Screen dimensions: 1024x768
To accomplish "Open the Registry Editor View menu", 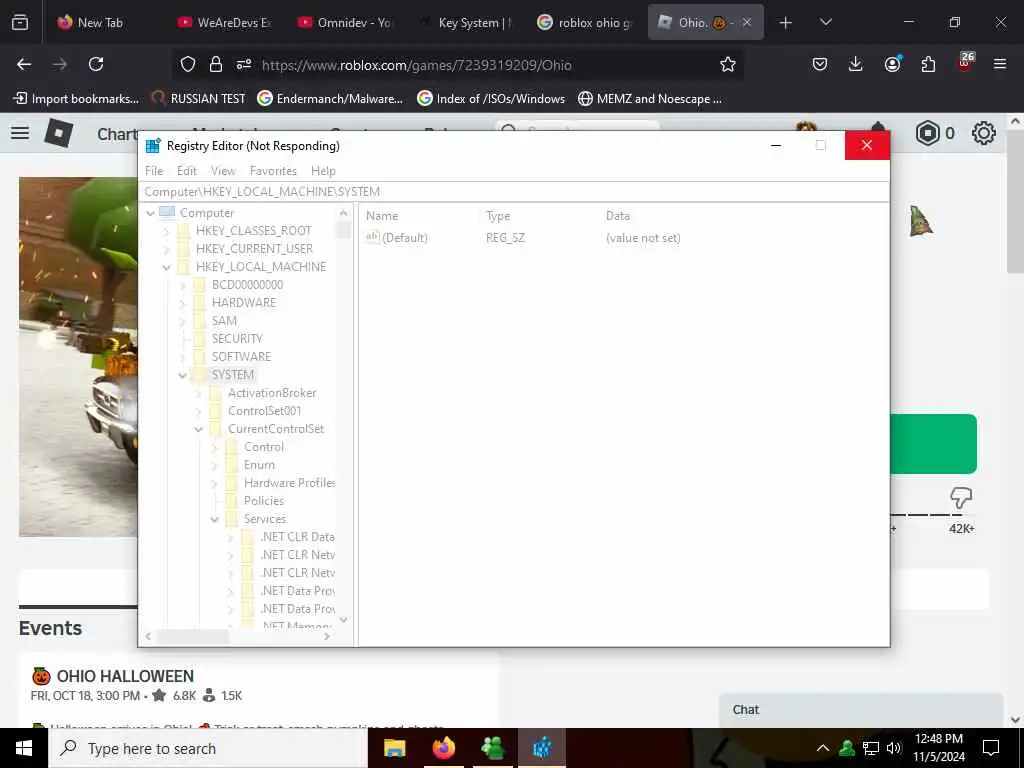I will [x=223, y=170].
